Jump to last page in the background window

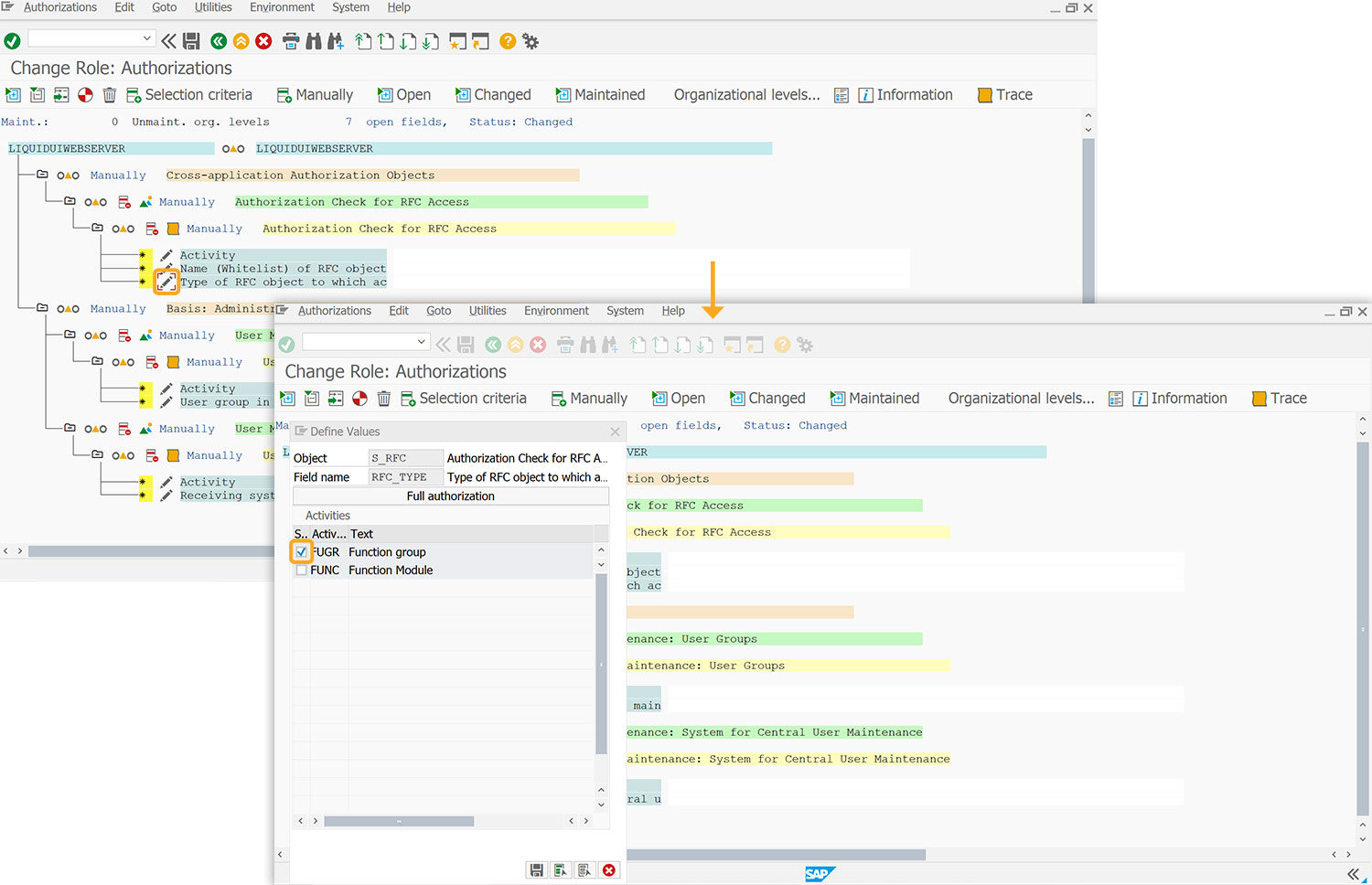coord(431,41)
